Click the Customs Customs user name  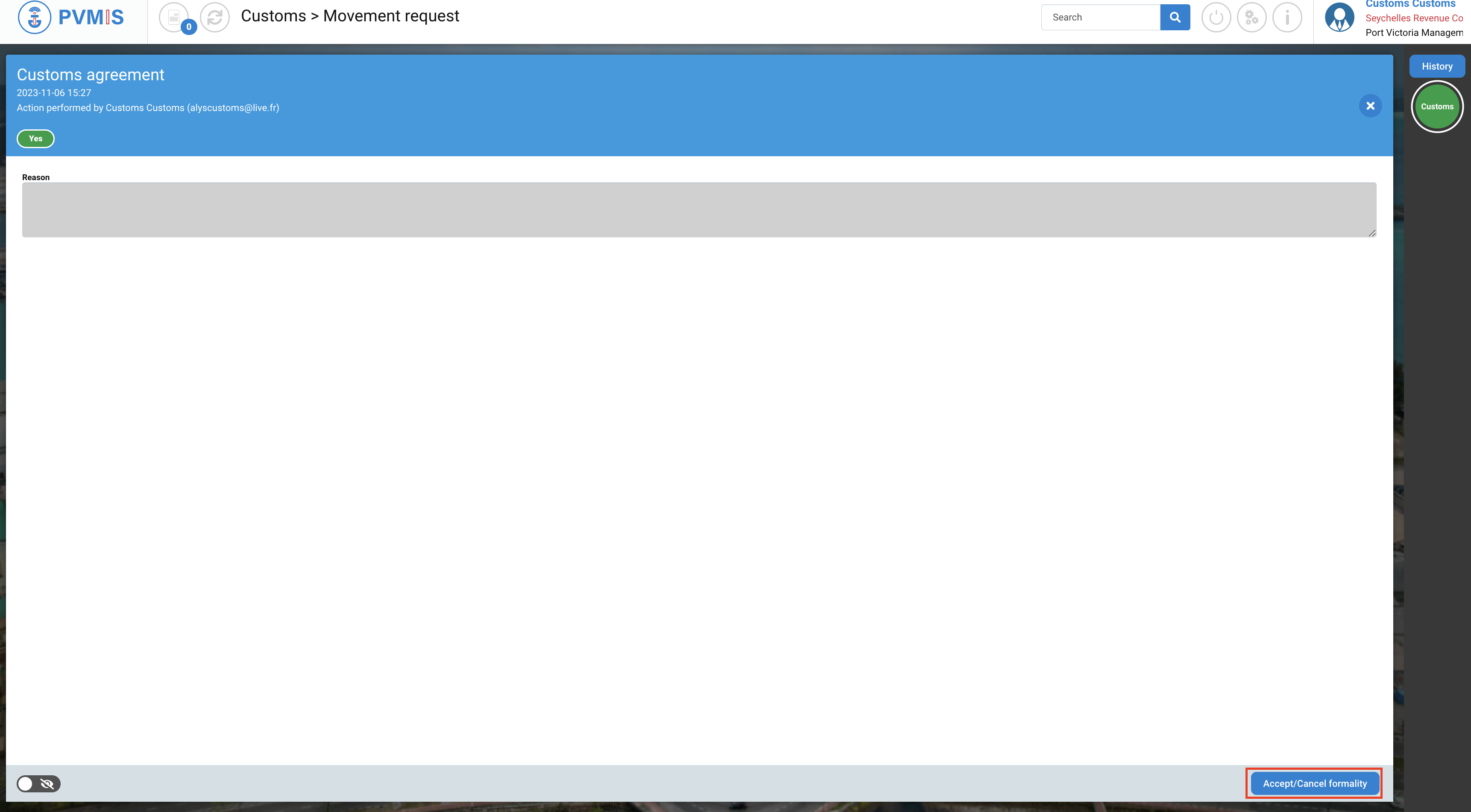tap(1410, 4)
